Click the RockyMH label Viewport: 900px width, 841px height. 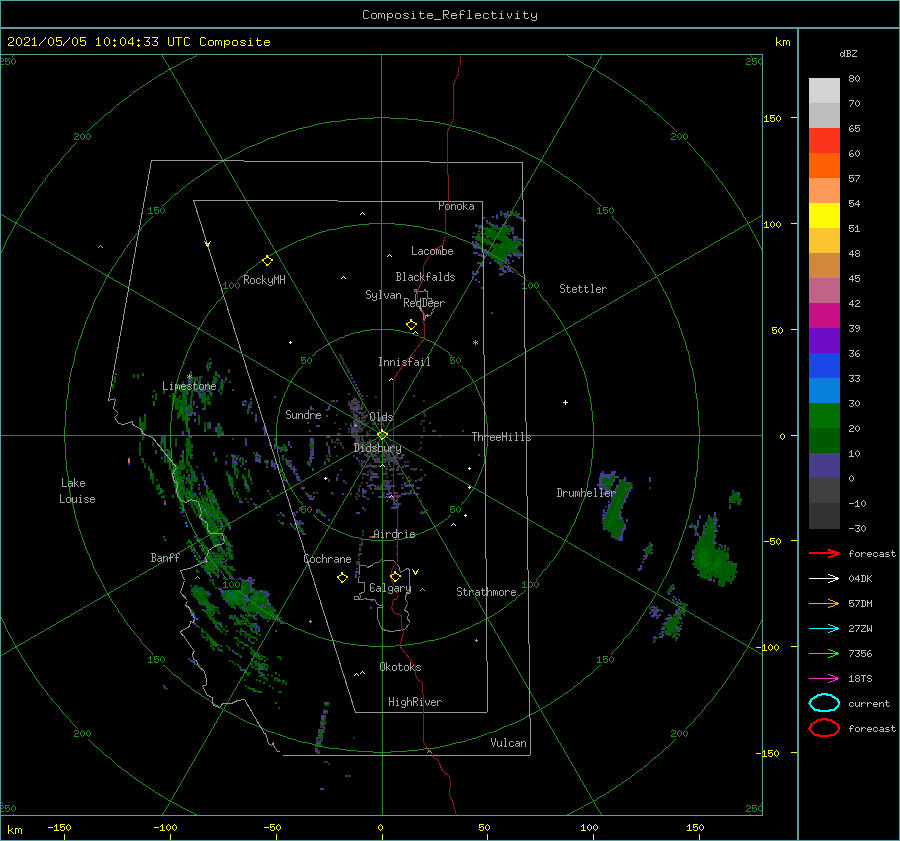264,280
